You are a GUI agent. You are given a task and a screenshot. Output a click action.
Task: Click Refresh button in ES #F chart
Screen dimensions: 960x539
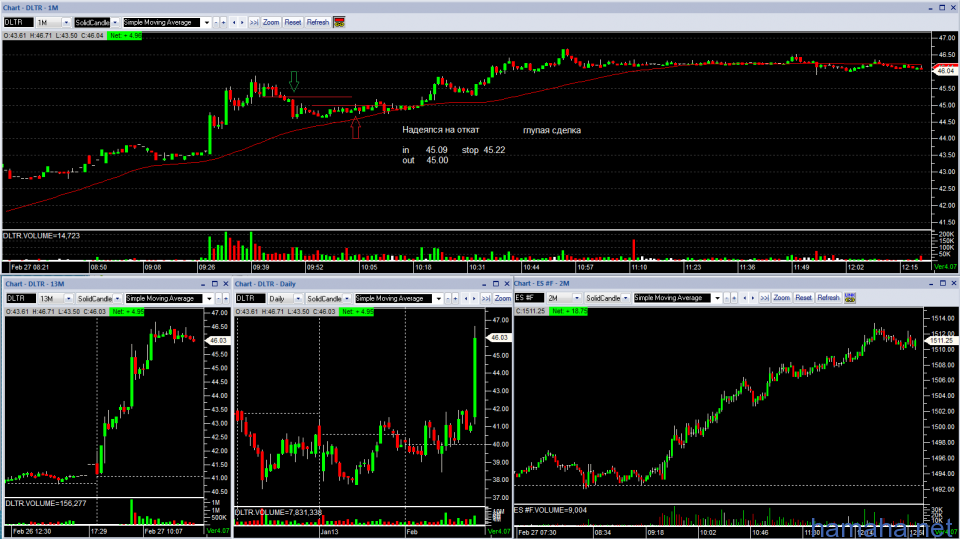pyautogui.click(x=828, y=298)
